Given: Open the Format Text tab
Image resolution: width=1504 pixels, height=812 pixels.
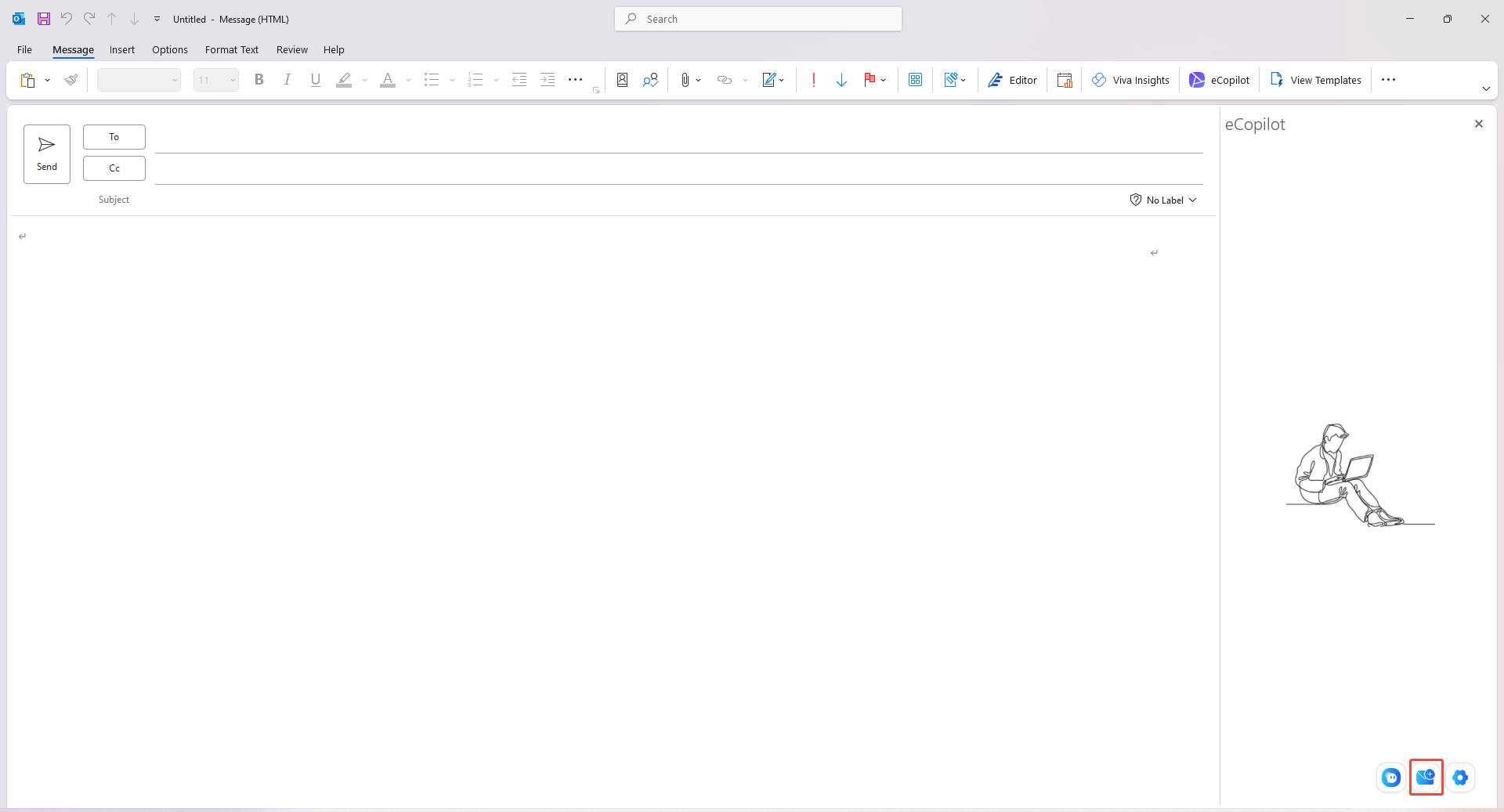Looking at the screenshot, I should point(231,49).
